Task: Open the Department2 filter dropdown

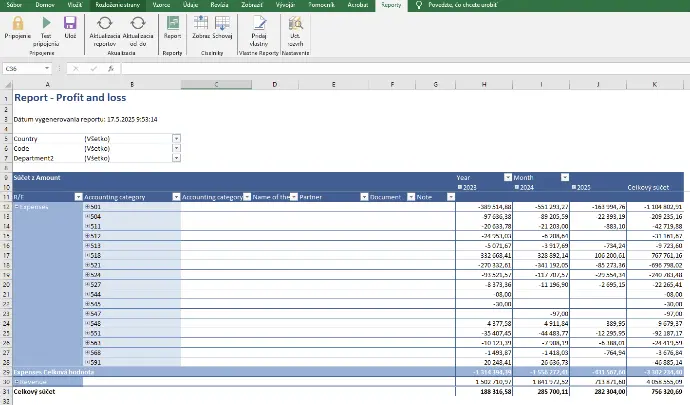Action: pyautogui.click(x=176, y=158)
